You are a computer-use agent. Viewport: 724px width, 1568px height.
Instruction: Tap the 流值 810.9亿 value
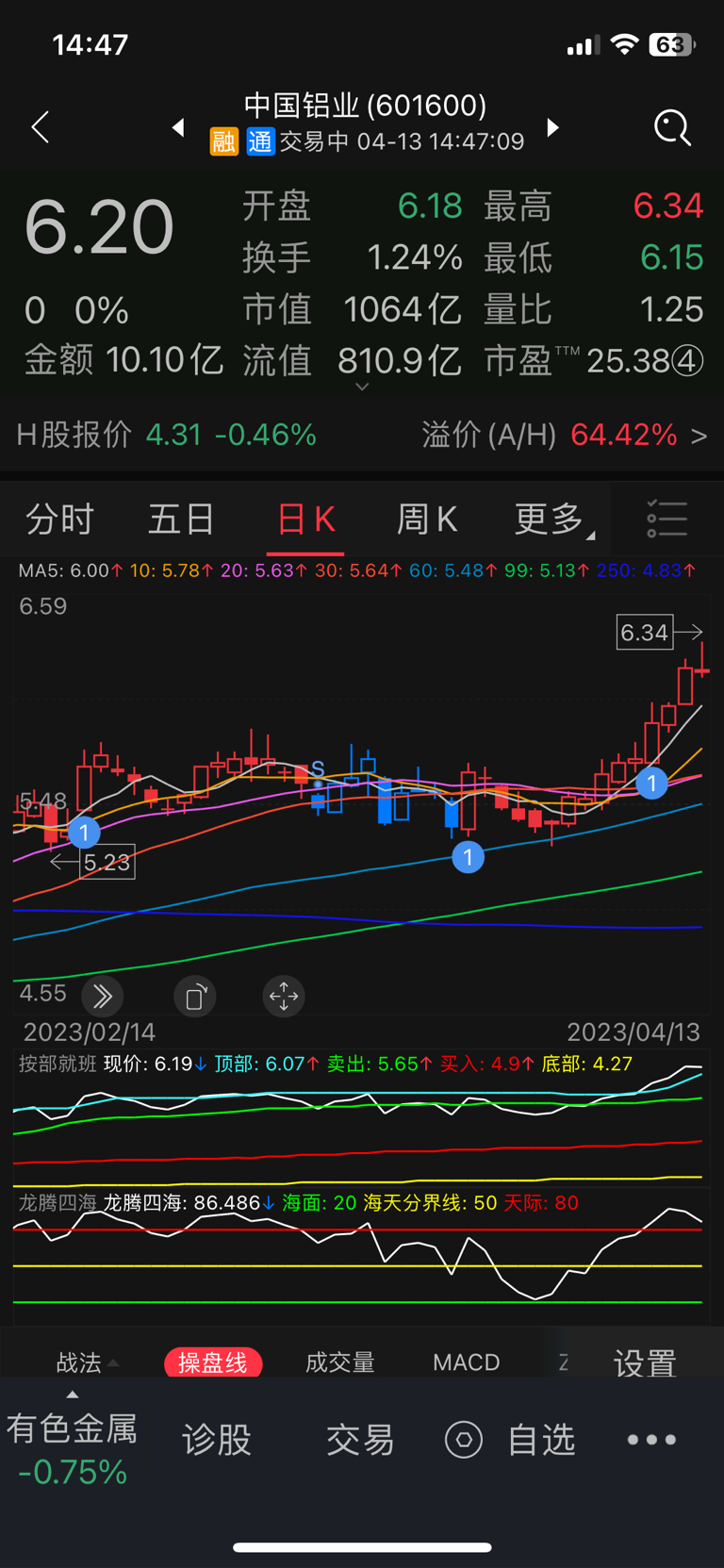click(353, 360)
